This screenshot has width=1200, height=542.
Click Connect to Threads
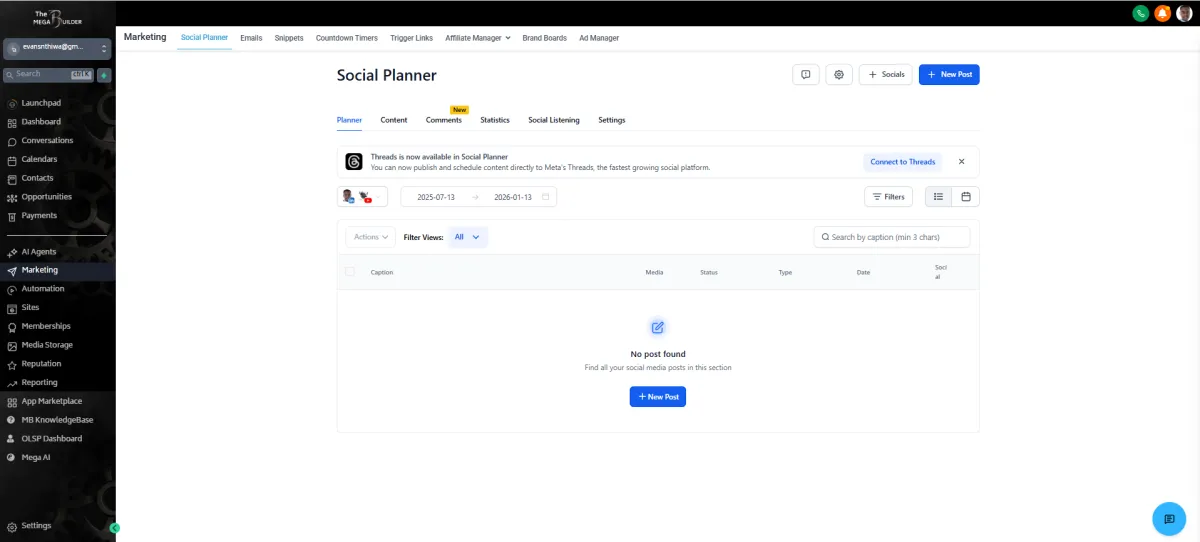(903, 162)
